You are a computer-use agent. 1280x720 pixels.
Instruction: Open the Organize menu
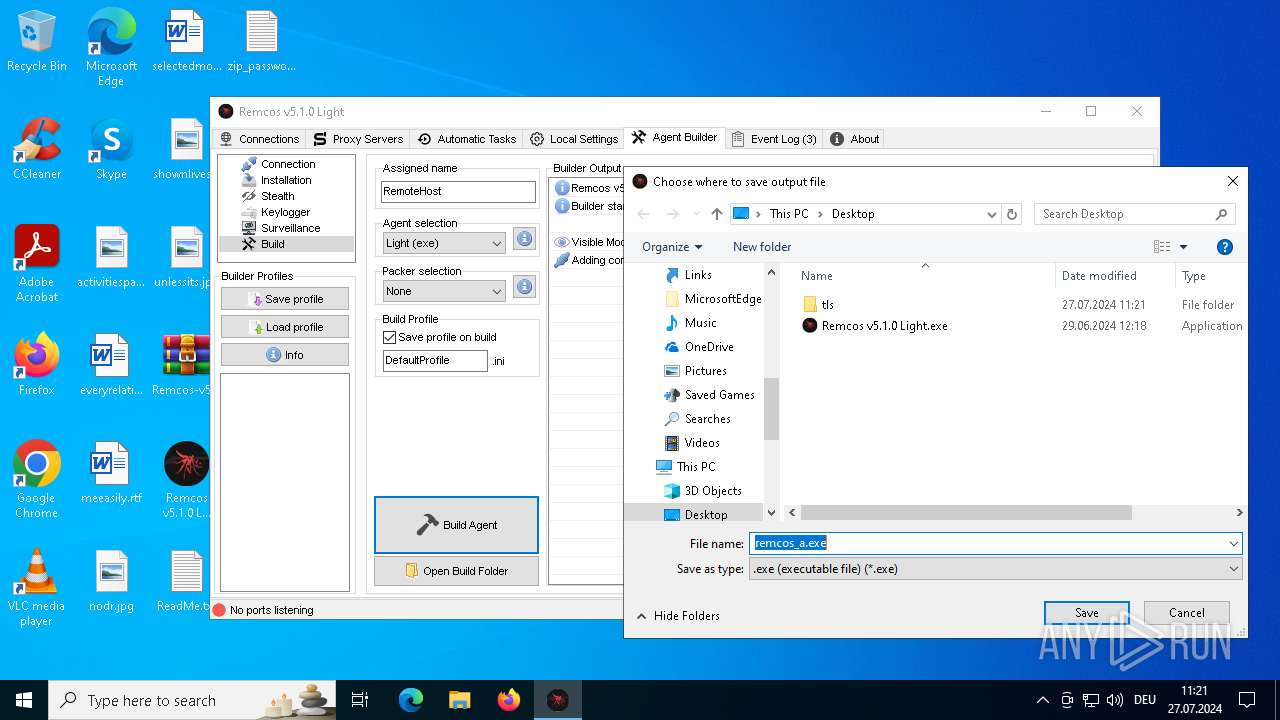[x=672, y=247]
